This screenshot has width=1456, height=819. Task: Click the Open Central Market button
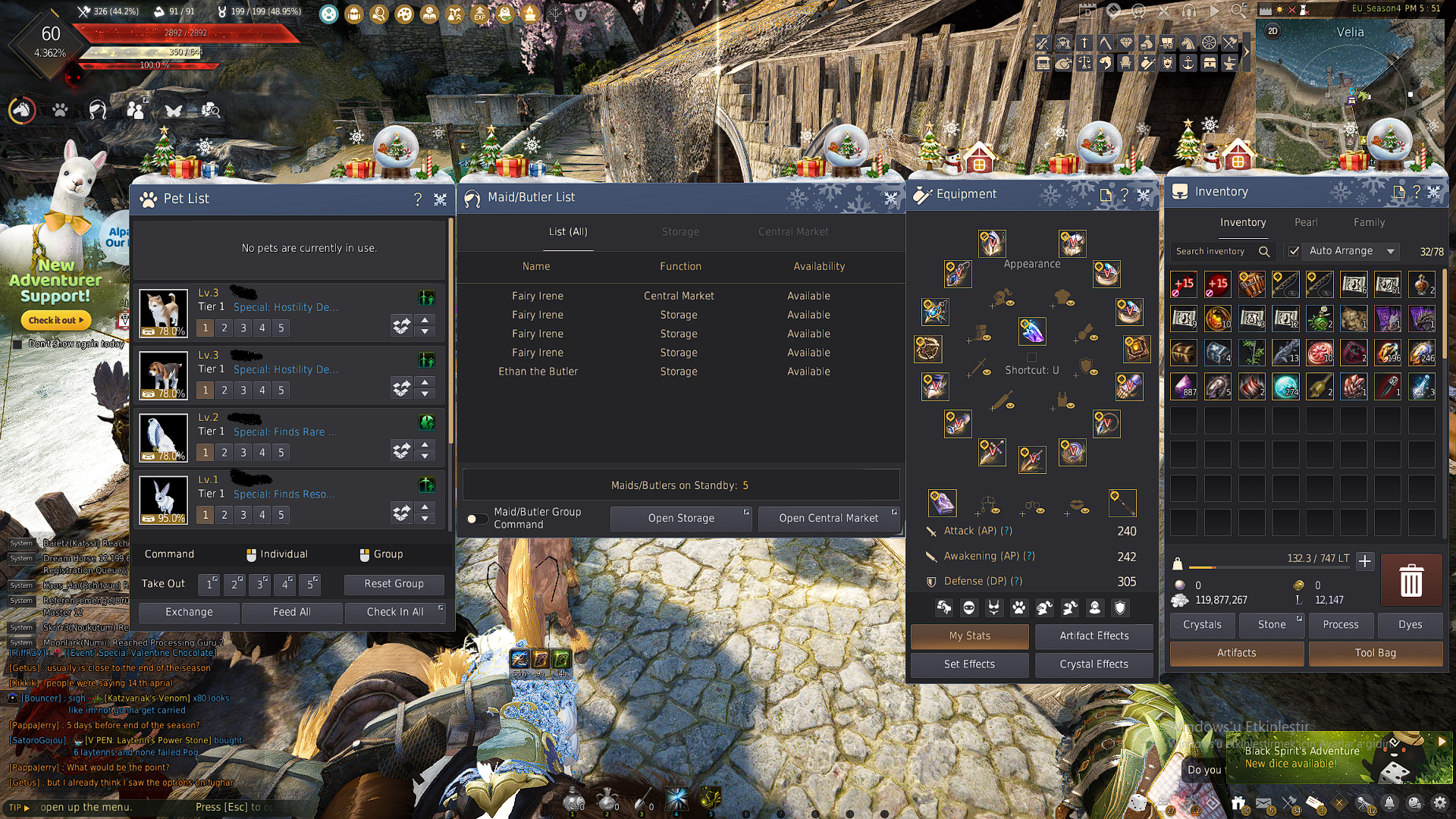click(x=828, y=519)
